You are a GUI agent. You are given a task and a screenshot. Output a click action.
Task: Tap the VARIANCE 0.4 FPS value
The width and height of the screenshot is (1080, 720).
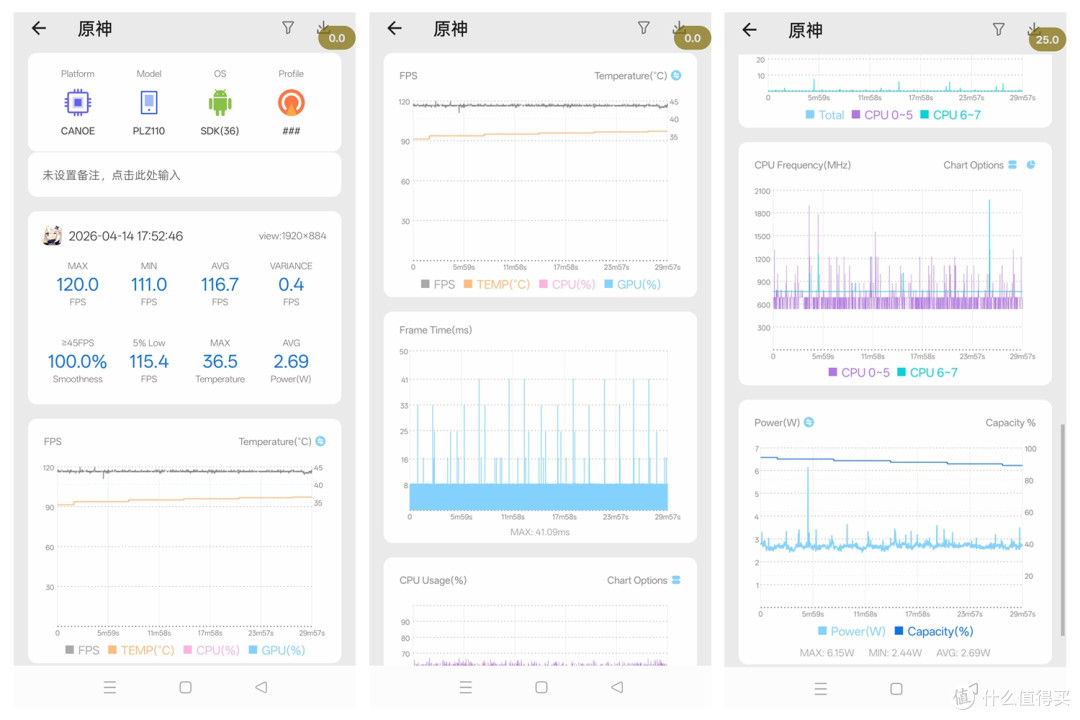[291, 285]
